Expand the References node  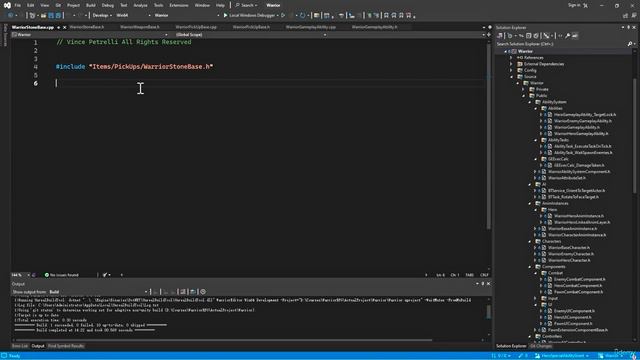(511, 58)
